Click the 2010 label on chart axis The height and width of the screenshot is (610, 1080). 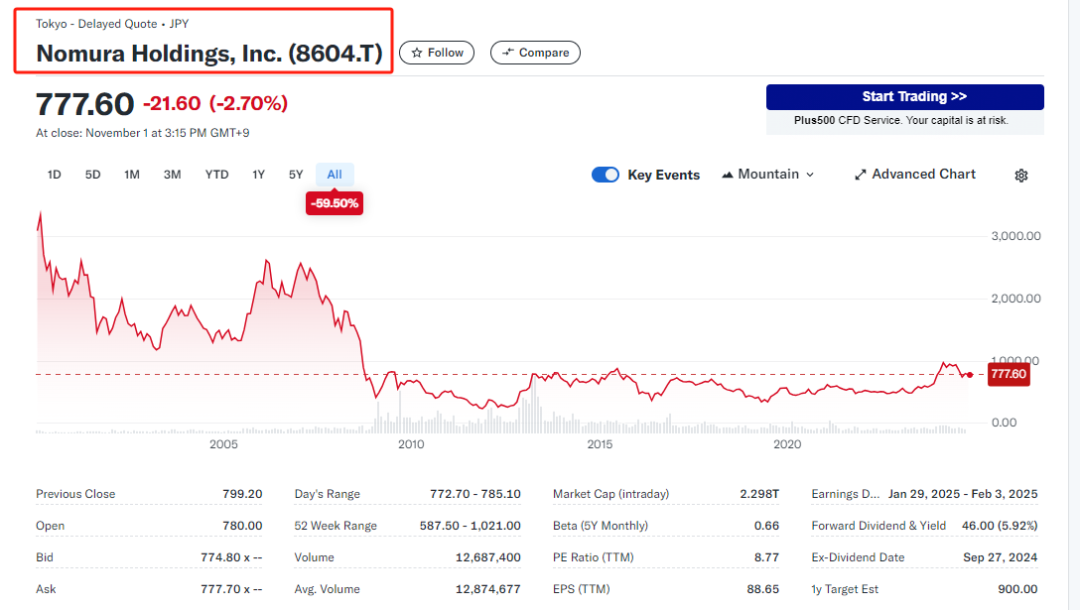[411, 444]
